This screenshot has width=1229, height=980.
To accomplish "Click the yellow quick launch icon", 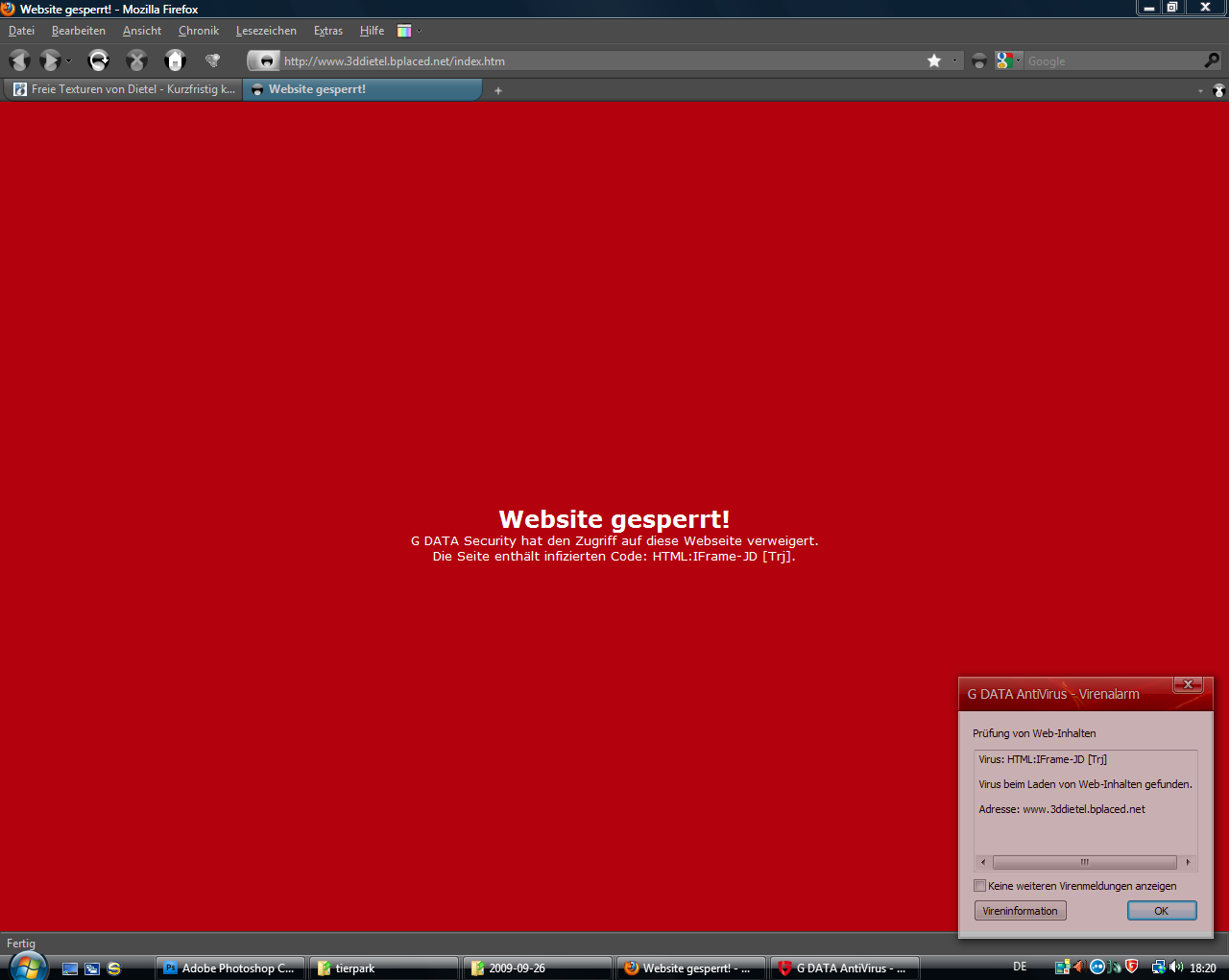I will 114,968.
